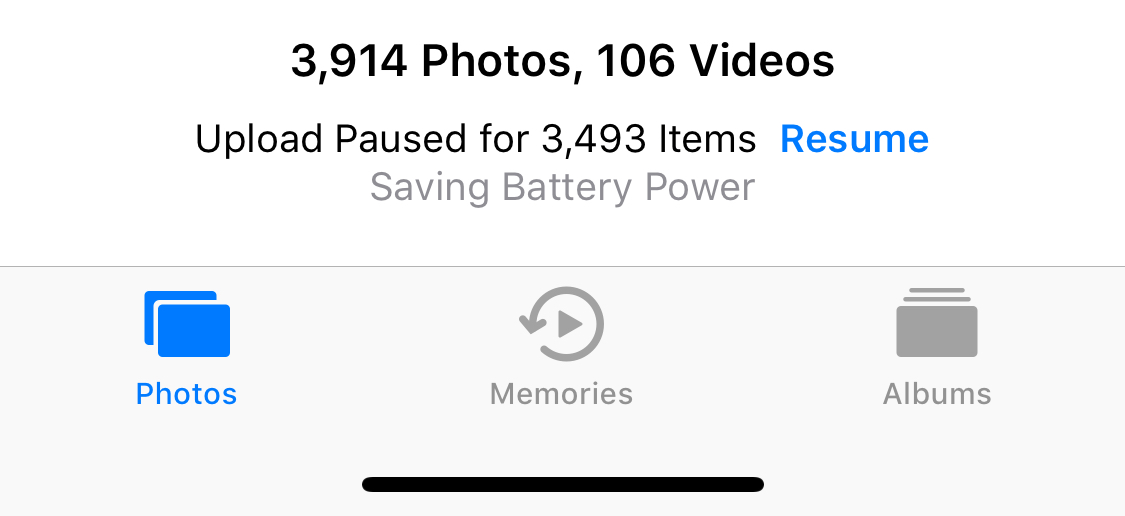Tap the blue Photos stacked-rectangles icon
Viewport: 1125px width, 516px height.
tap(187, 324)
